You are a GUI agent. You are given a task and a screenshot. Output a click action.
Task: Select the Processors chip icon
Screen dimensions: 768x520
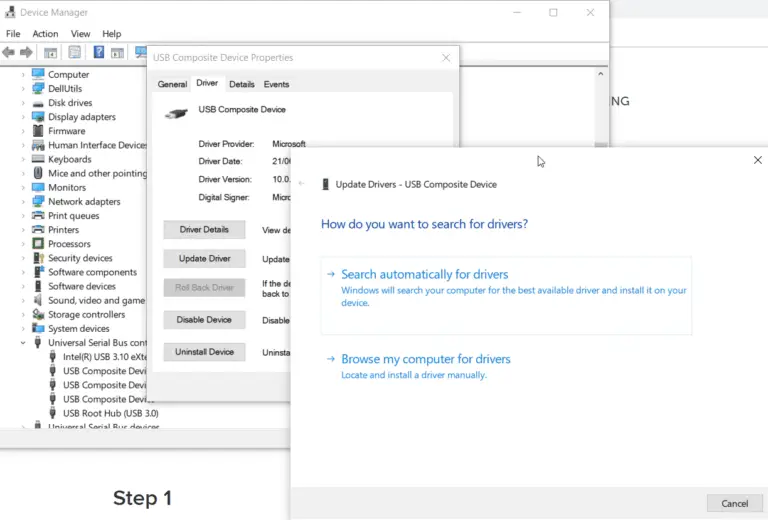tap(38, 243)
